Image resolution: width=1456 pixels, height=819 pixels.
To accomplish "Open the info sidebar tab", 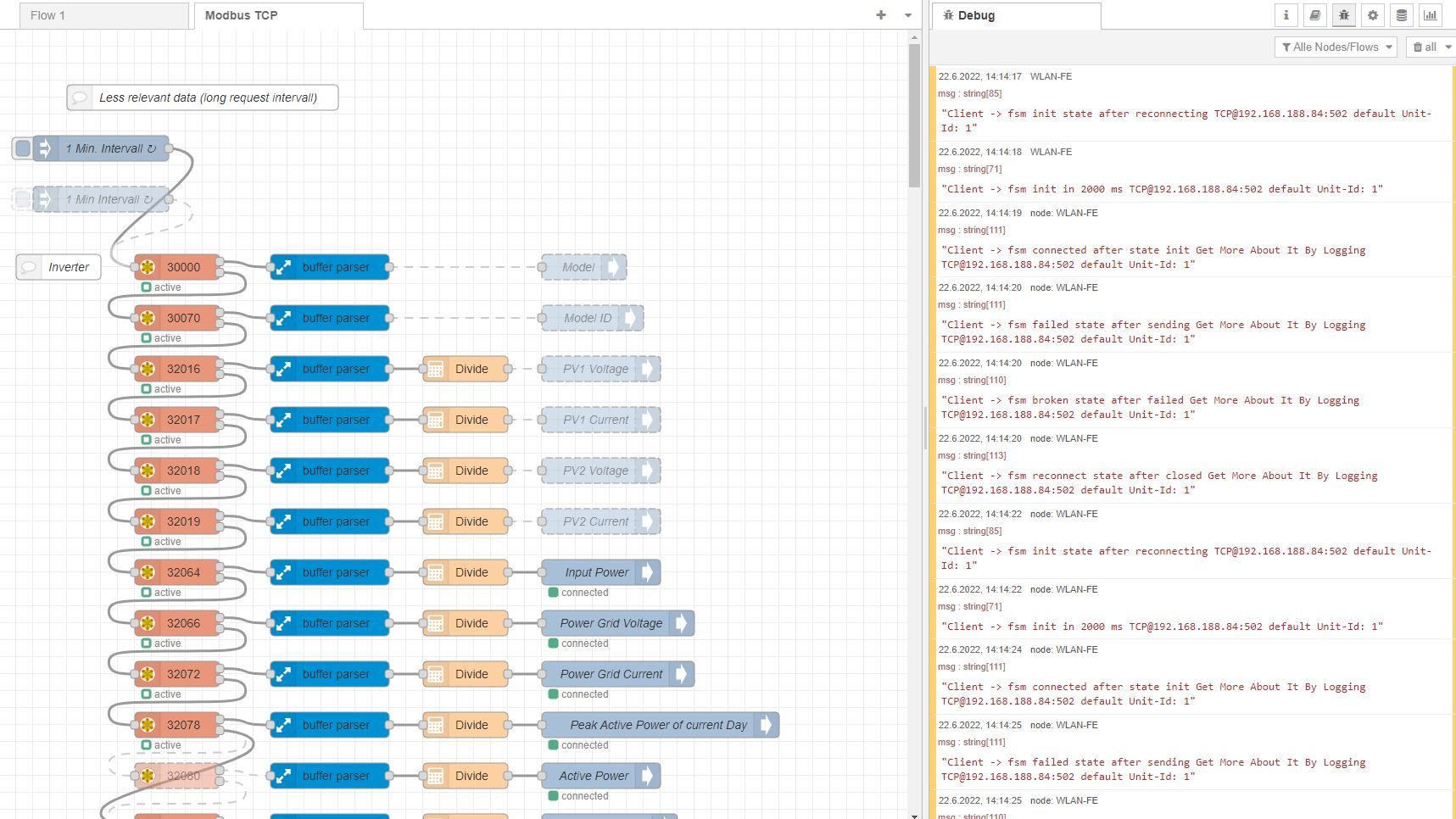I will (x=1286, y=15).
